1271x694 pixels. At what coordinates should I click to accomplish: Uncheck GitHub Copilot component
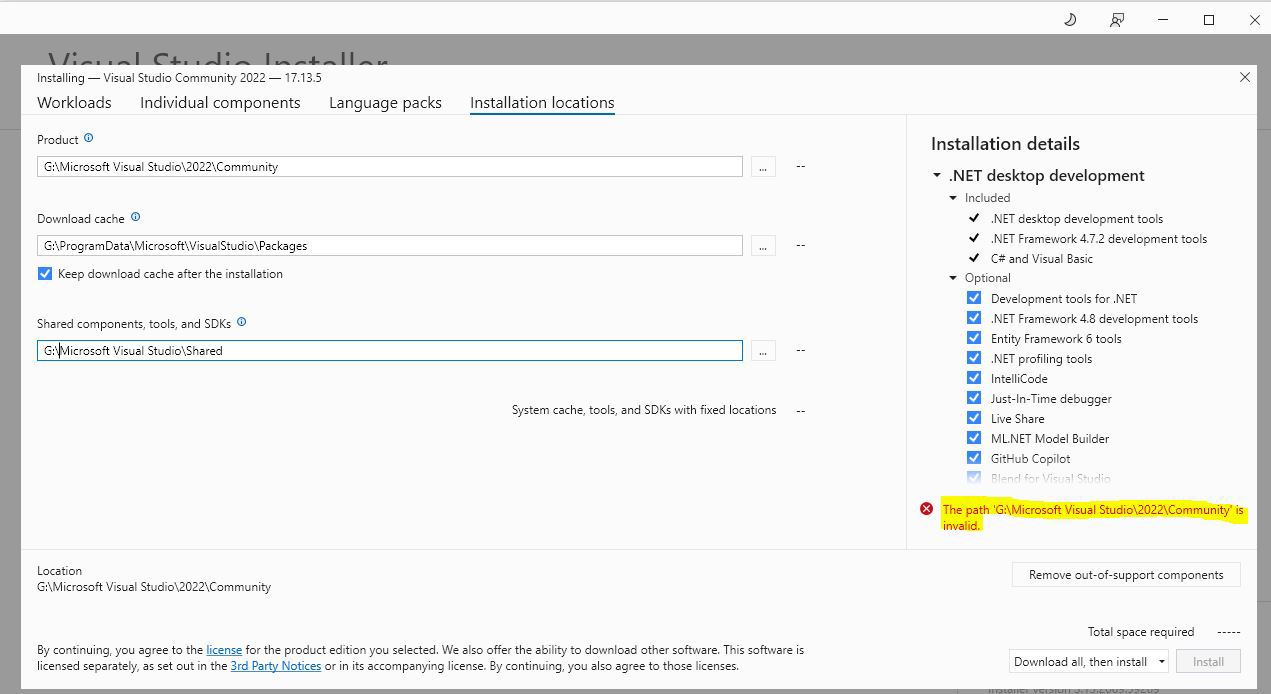[974, 458]
